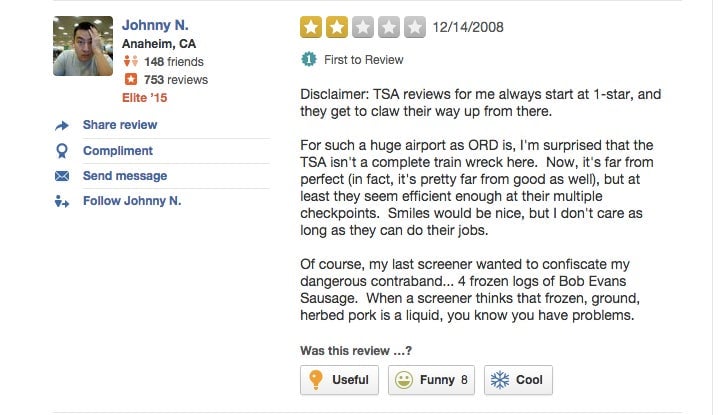The width and height of the screenshot is (718, 415).
Task: Select the Compliment link
Action: pos(118,151)
